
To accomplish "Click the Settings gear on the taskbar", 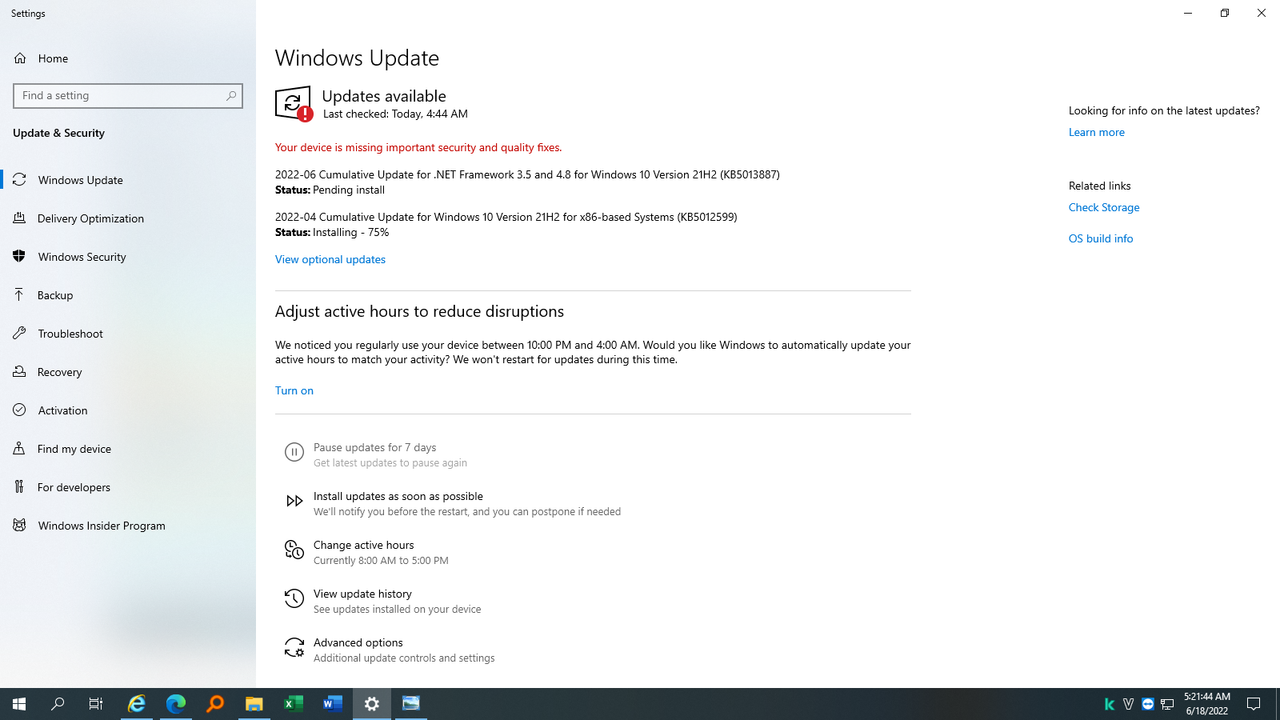I will pyautogui.click(x=372, y=704).
